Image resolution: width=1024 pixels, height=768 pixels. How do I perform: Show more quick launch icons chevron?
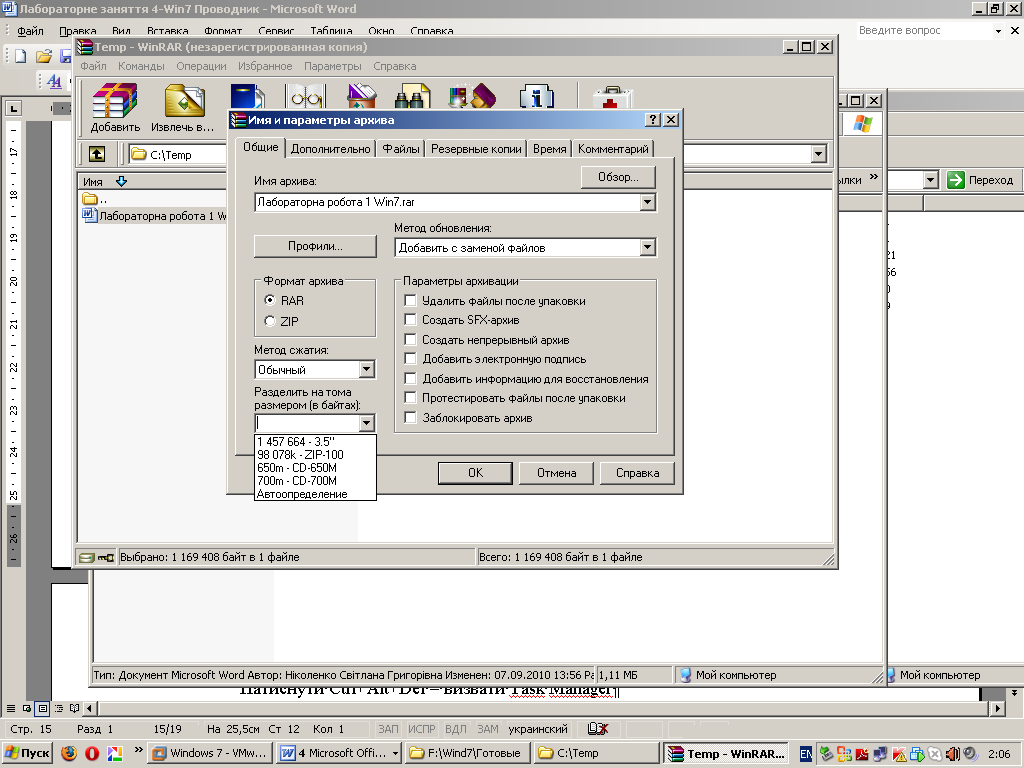(138, 750)
